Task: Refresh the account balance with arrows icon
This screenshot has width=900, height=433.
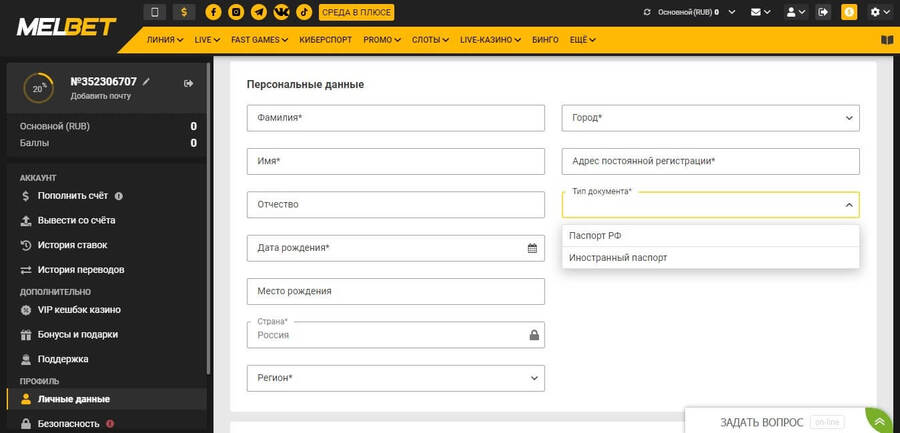Action: coord(647,12)
